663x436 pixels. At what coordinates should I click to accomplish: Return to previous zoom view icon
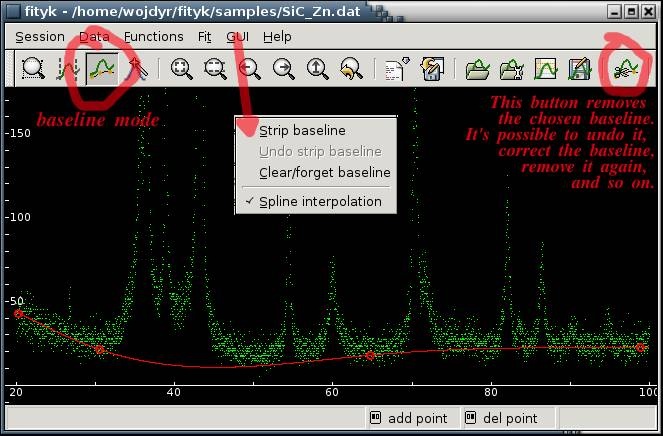(351, 69)
